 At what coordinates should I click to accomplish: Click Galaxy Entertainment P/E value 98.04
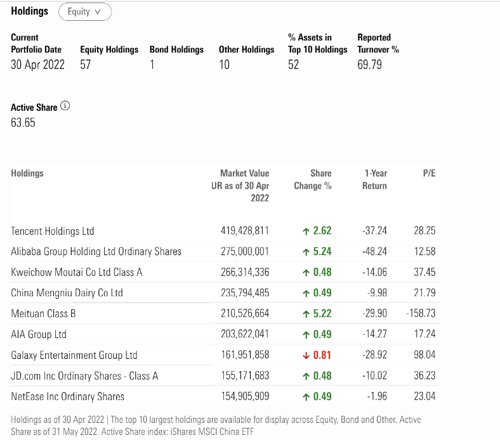pyautogui.click(x=425, y=355)
